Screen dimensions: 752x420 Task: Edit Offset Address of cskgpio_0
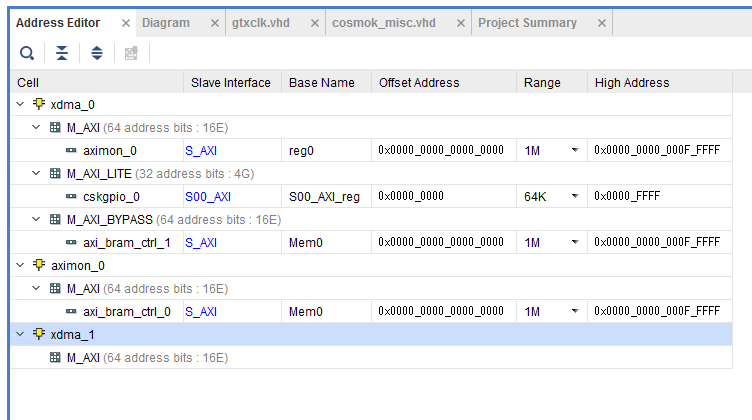point(442,197)
